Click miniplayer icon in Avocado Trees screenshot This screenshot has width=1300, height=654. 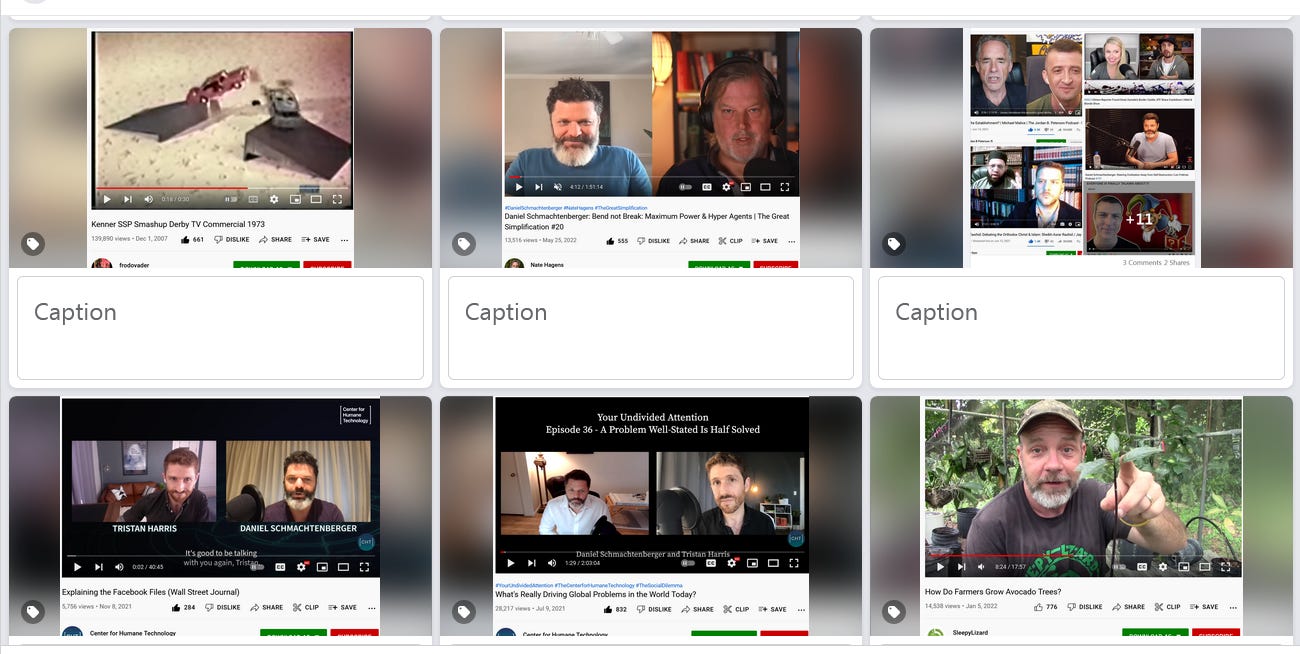(1184, 567)
